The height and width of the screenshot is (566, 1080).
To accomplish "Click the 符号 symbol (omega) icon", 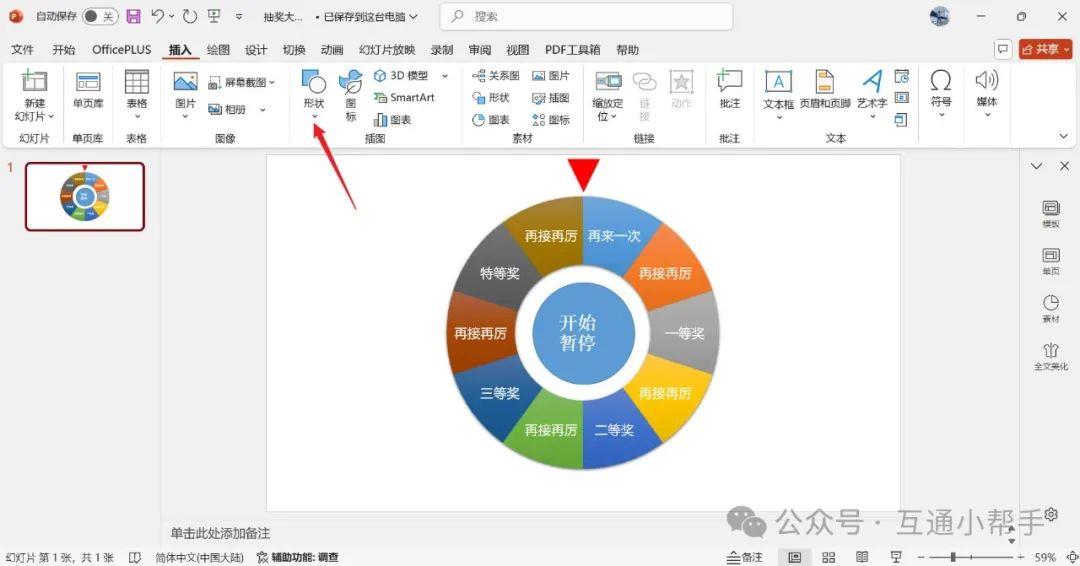I will tap(941, 81).
